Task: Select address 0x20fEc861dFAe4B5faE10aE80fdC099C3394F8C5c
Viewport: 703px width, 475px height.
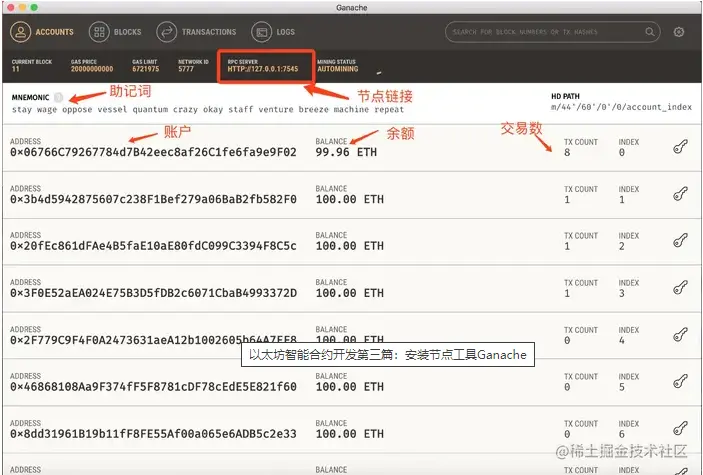Action: (x=153, y=246)
